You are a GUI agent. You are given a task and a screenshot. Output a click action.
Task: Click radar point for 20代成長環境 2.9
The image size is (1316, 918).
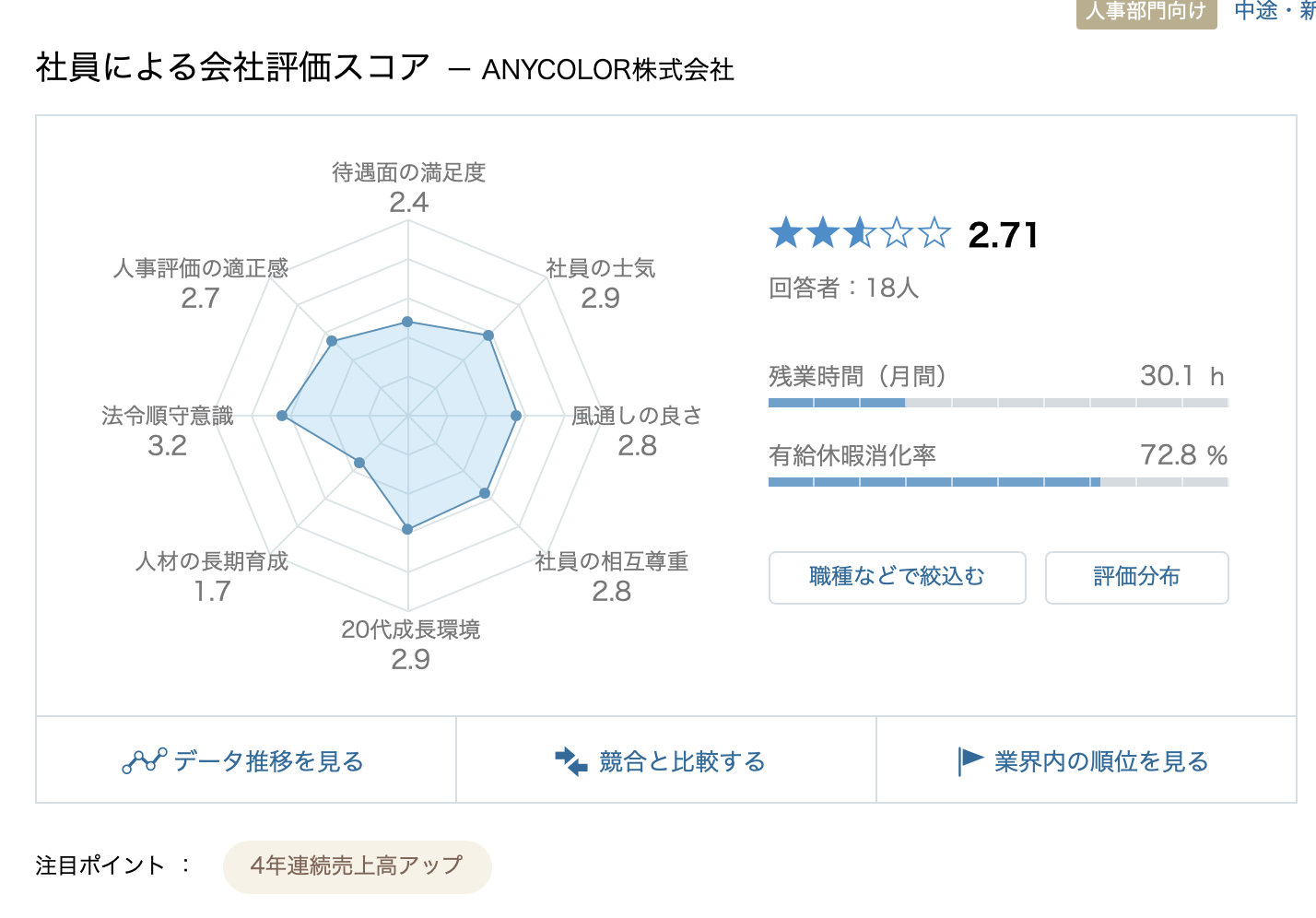click(408, 529)
